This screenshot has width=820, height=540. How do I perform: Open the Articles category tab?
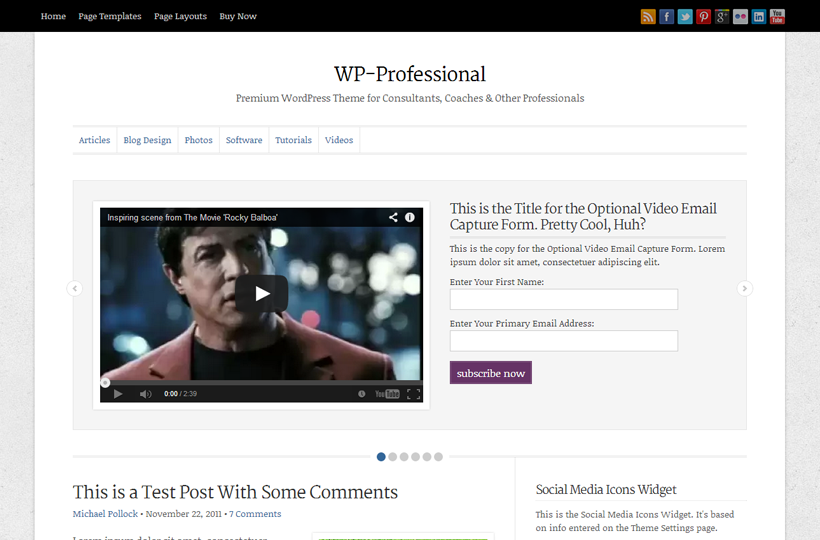click(95, 140)
